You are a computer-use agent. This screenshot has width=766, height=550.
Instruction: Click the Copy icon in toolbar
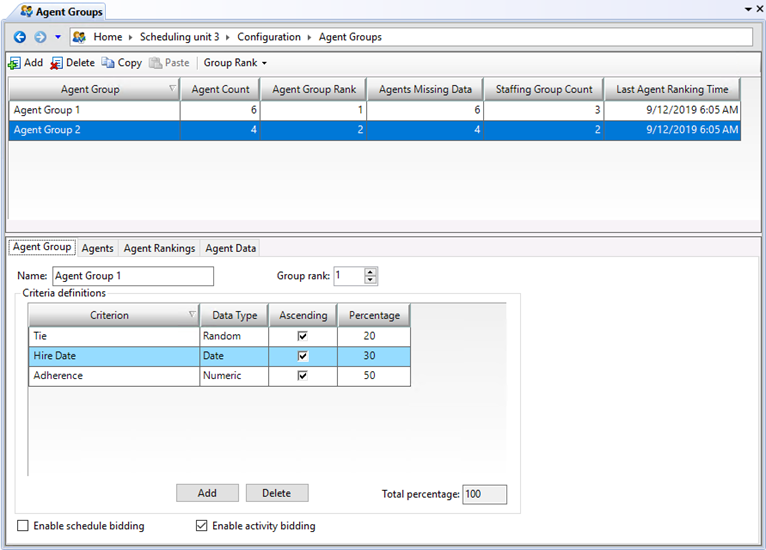pyautogui.click(x=108, y=63)
